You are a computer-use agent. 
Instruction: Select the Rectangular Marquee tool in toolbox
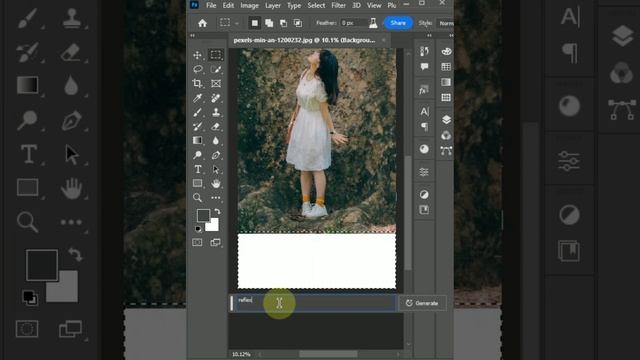point(216,55)
